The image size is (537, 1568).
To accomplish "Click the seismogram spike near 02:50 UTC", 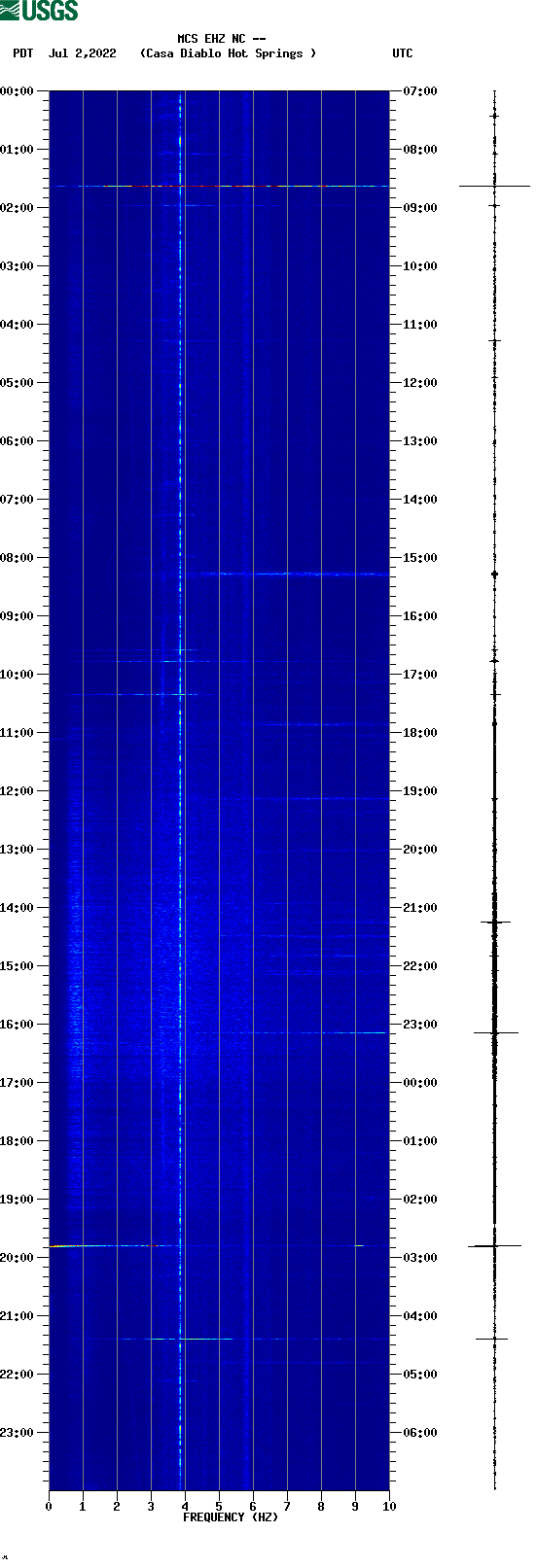I will tap(494, 1245).
